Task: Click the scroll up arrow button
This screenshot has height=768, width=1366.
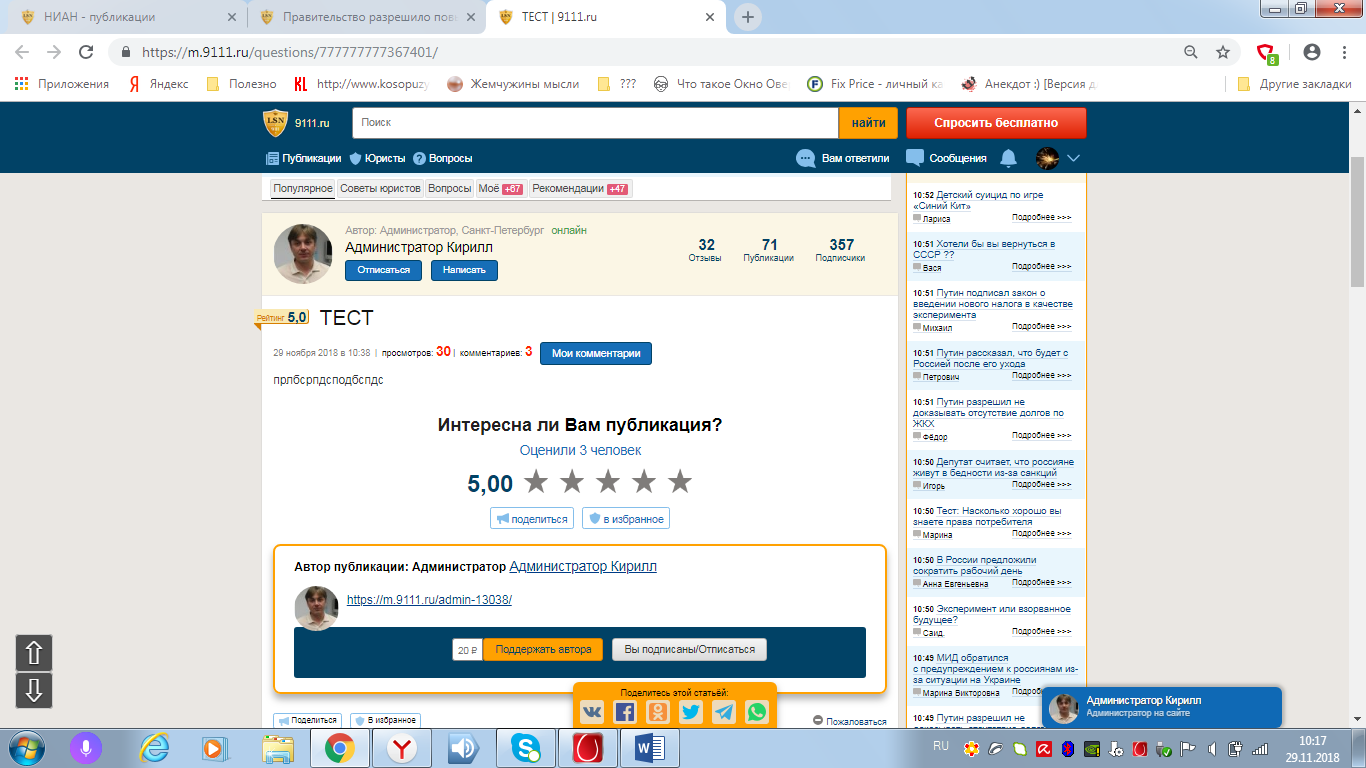Action: (34, 653)
